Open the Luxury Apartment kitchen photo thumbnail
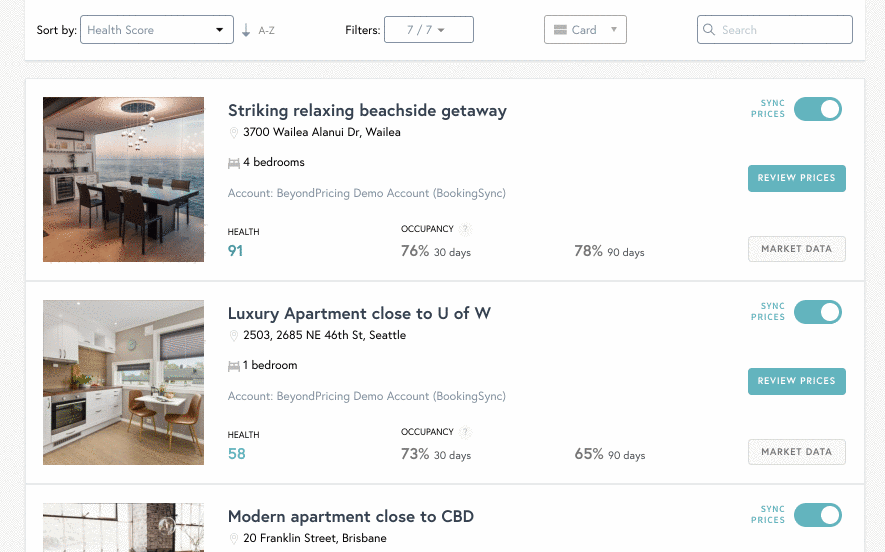Image resolution: width=885 pixels, height=552 pixels. [x=124, y=383]
